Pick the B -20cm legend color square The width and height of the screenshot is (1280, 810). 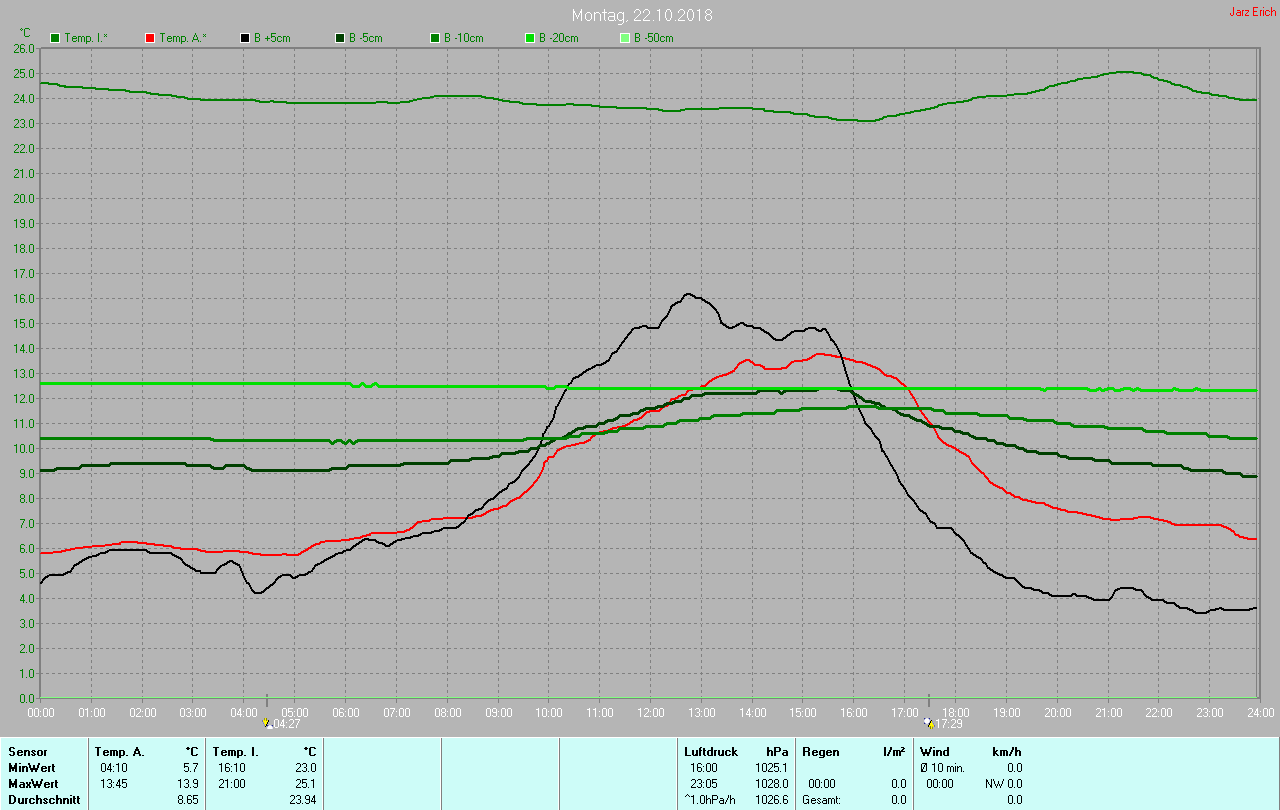point(530,38)
